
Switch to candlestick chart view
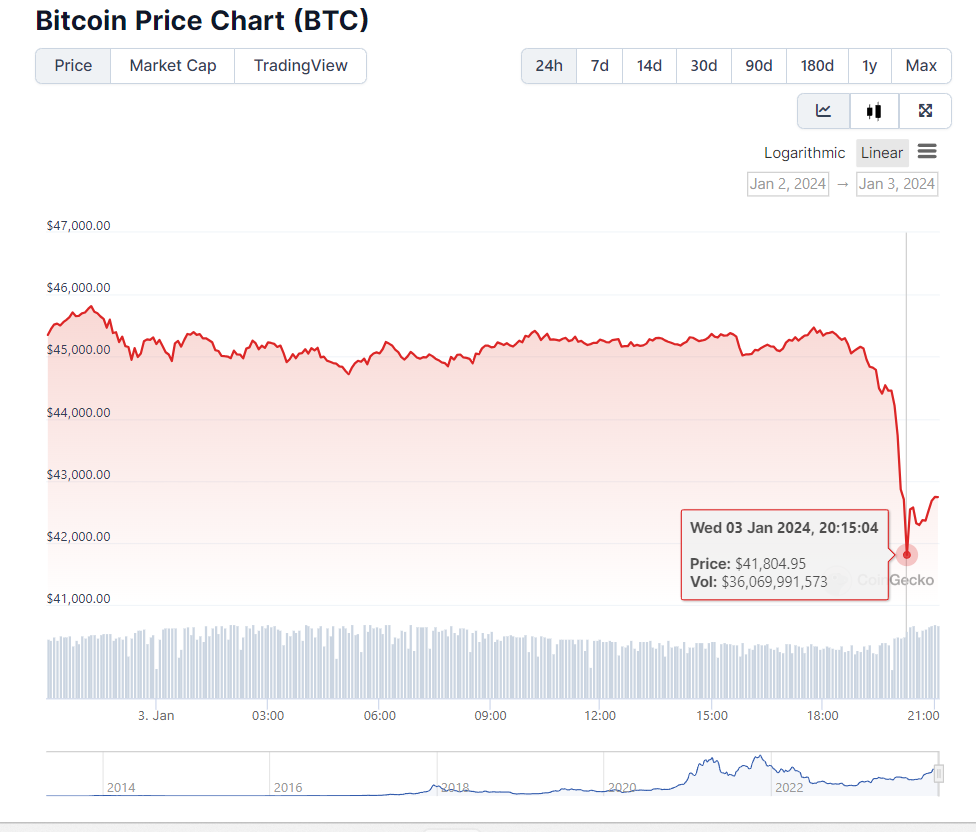tap(873, 111)
